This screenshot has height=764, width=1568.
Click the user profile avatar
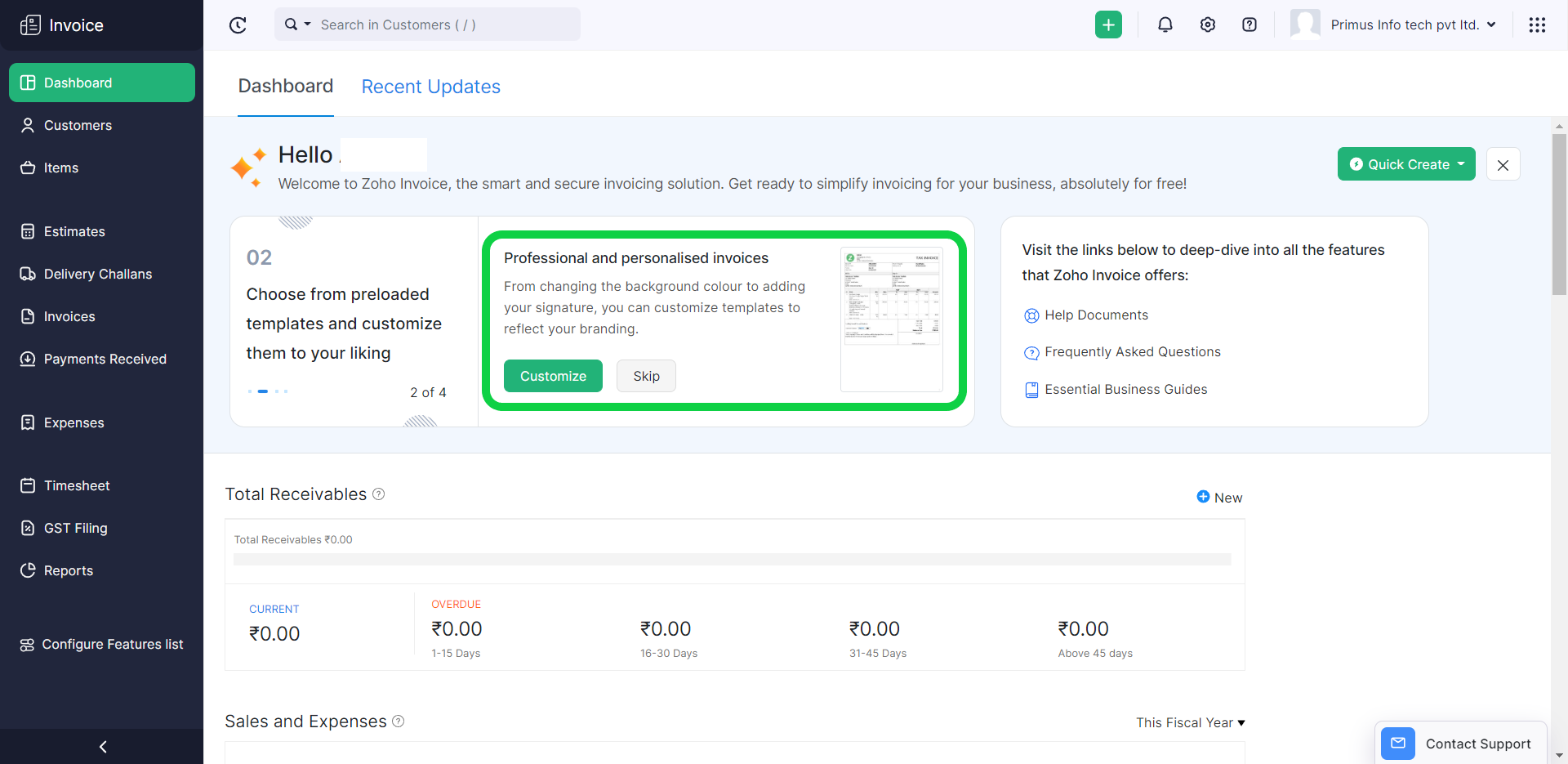(x=1305, y=25)
